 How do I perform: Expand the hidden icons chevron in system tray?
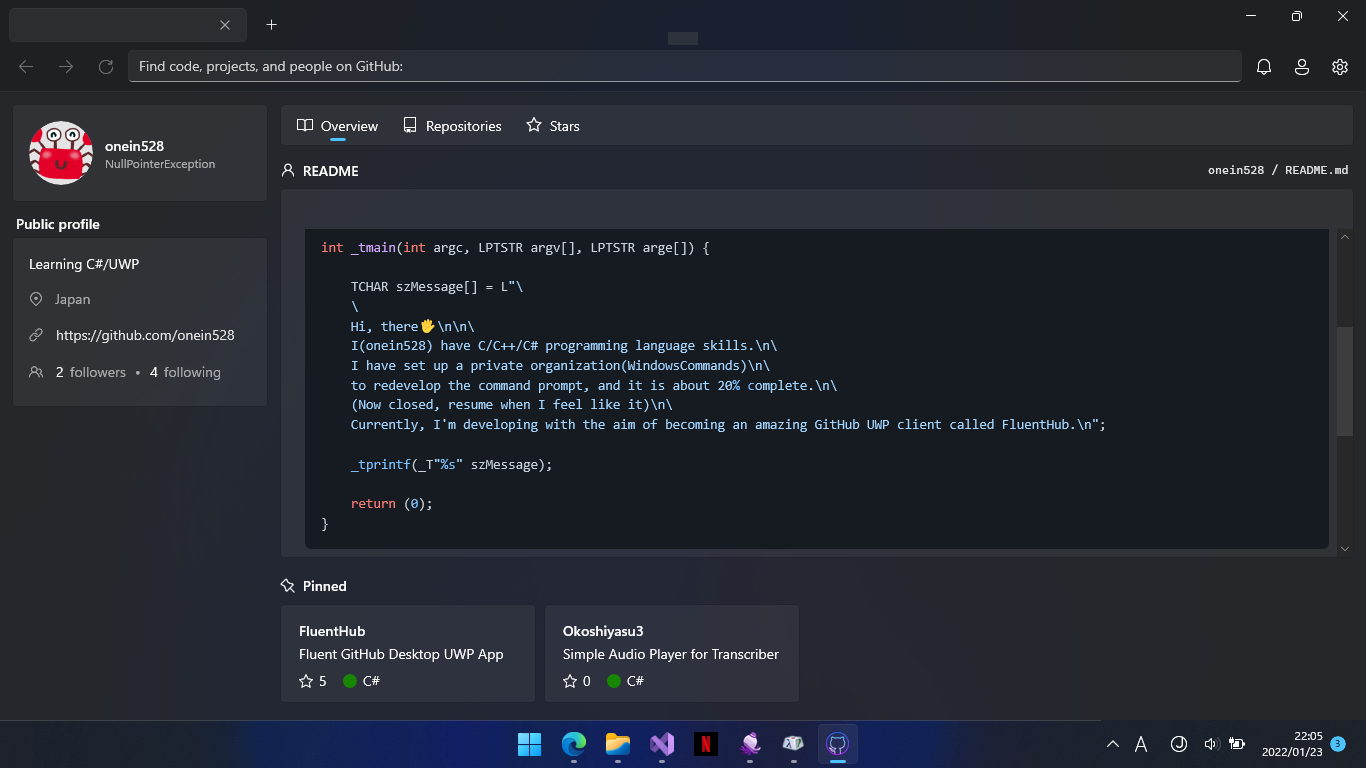(1112, 744)
